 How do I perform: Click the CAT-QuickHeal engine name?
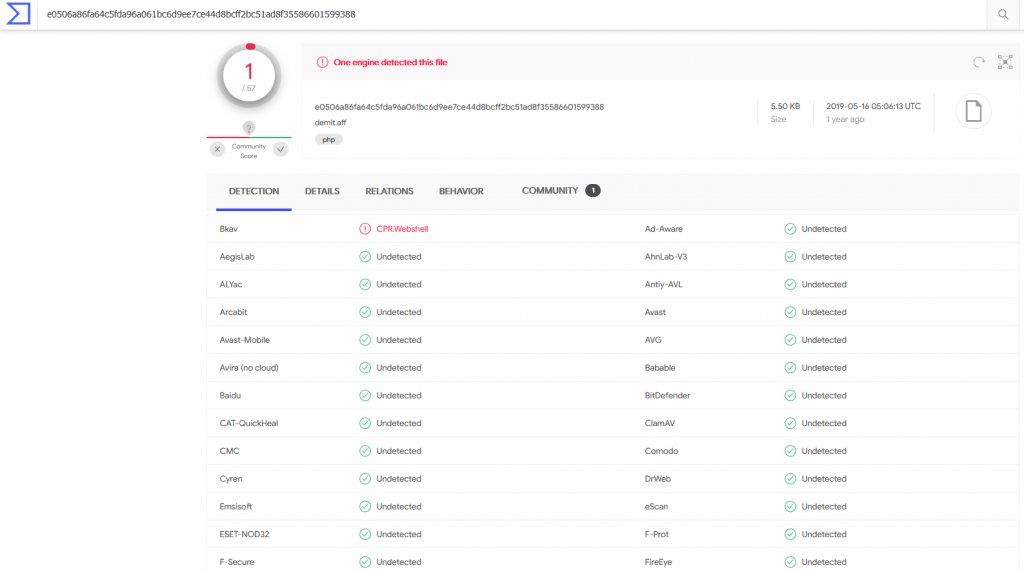coord(249,423)
